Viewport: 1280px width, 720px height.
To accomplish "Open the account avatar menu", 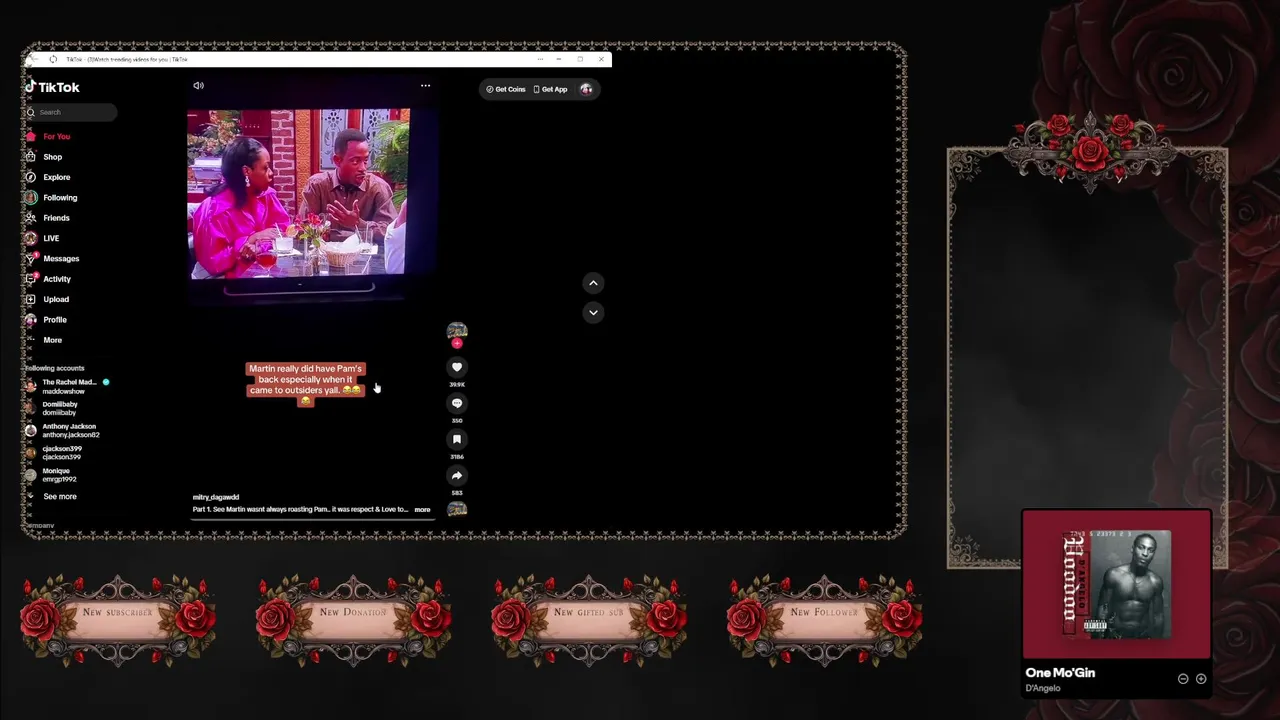I will point(586,89).
